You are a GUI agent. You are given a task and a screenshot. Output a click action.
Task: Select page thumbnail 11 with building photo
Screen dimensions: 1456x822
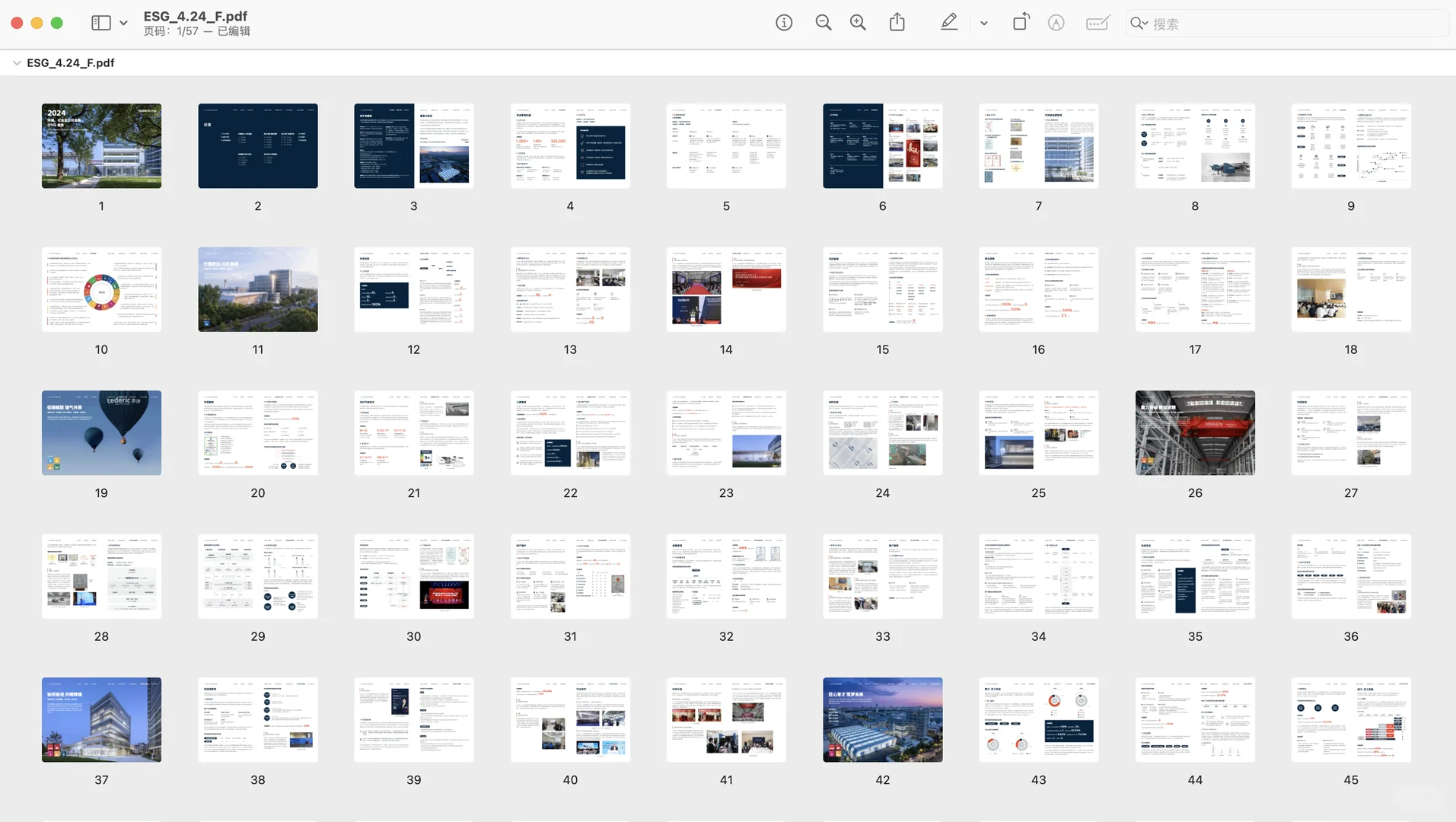pos(258,289)
